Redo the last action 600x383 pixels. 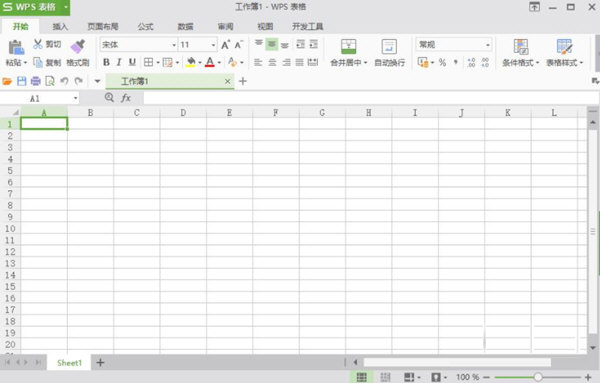tap(78, 81)
